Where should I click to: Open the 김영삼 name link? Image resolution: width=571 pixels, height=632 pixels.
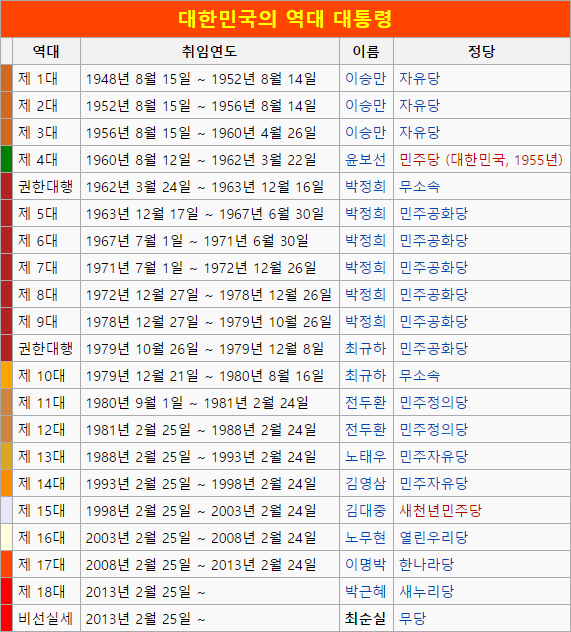pyautogui.click(x=365, y=483)
